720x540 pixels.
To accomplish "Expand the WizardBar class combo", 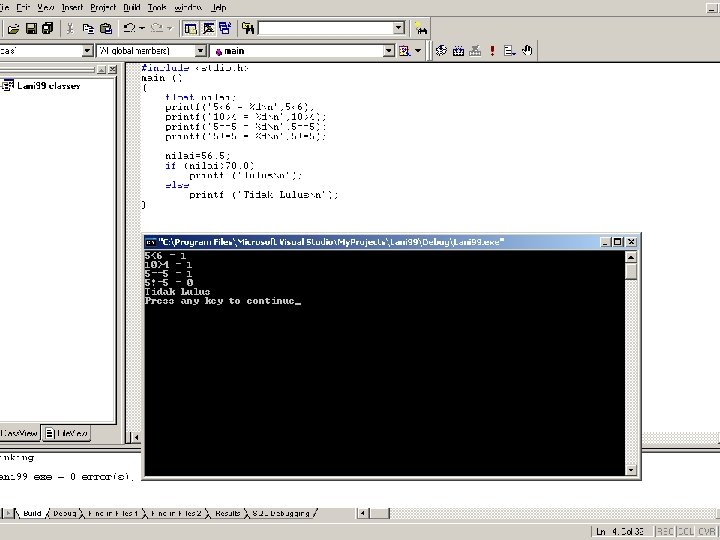I will point(88,51).
